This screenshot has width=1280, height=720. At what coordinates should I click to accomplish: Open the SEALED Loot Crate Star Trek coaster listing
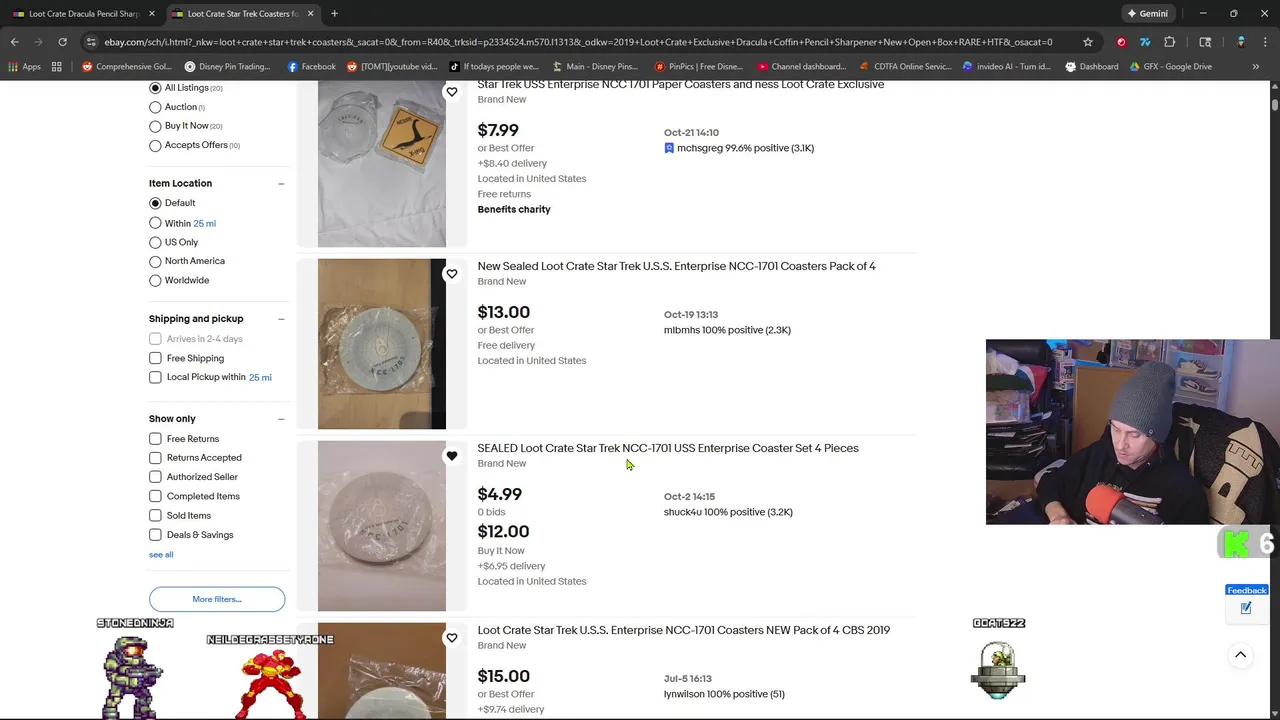point(667,448)
